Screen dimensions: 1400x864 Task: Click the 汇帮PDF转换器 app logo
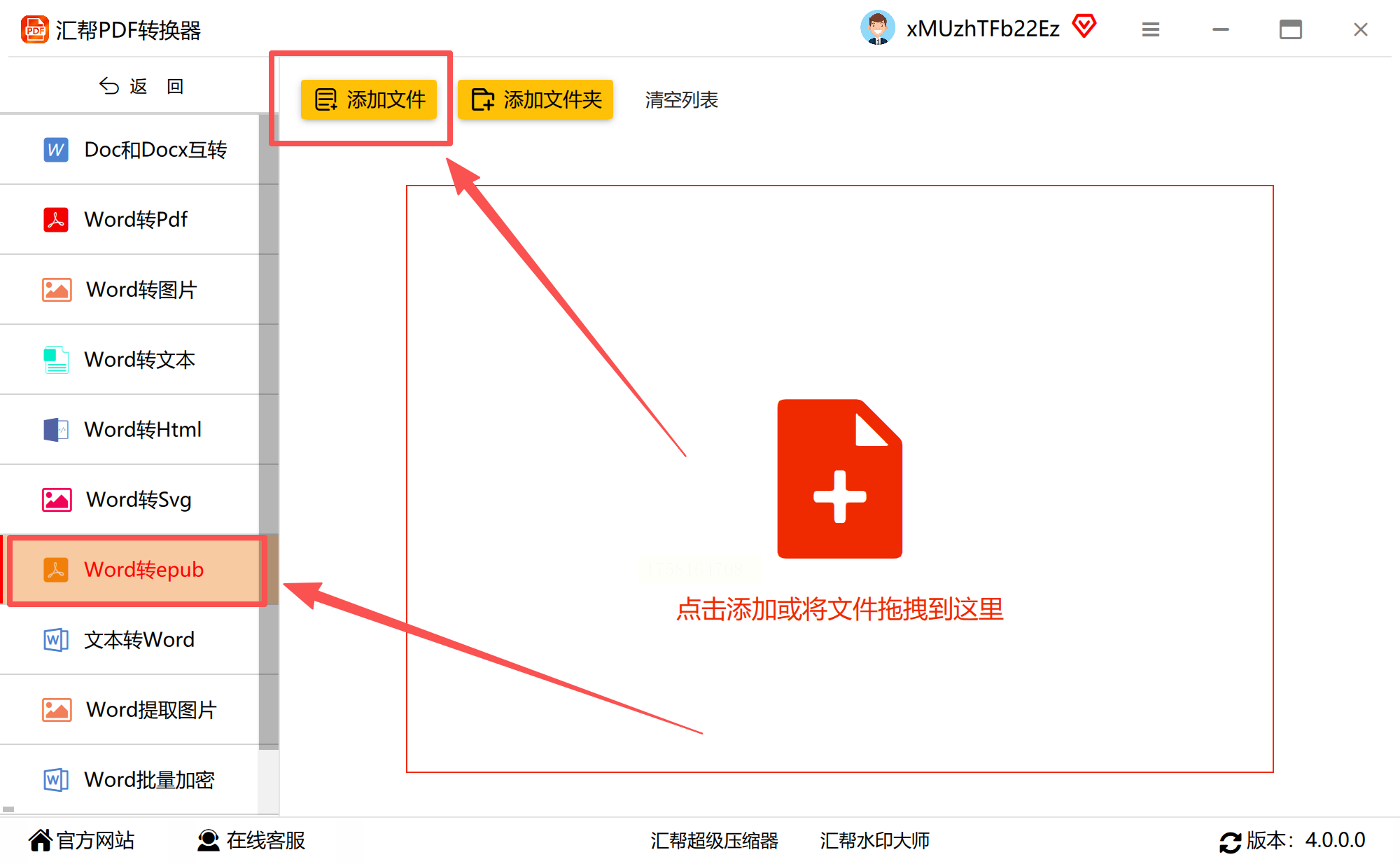point(35,29)
